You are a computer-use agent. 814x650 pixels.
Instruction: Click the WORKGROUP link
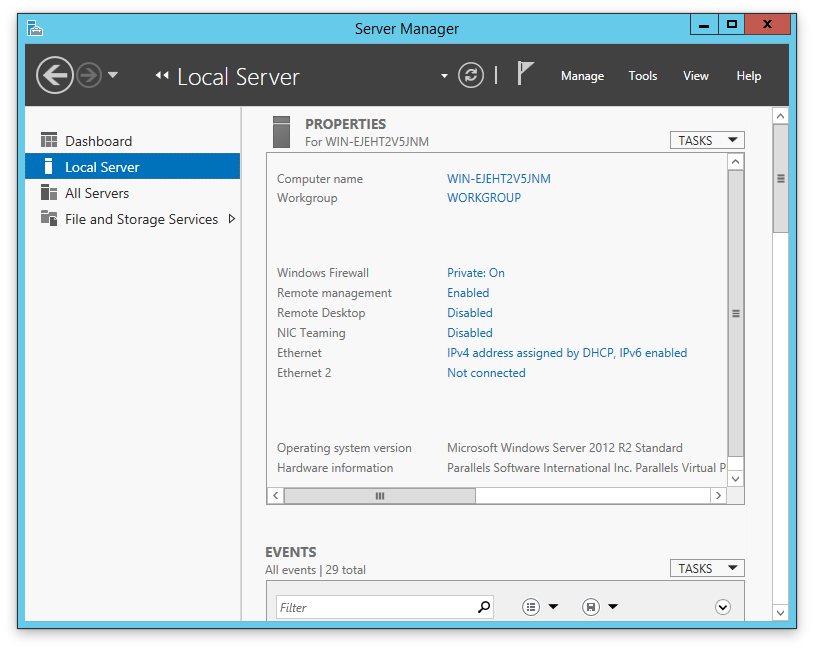pos(484,197)
